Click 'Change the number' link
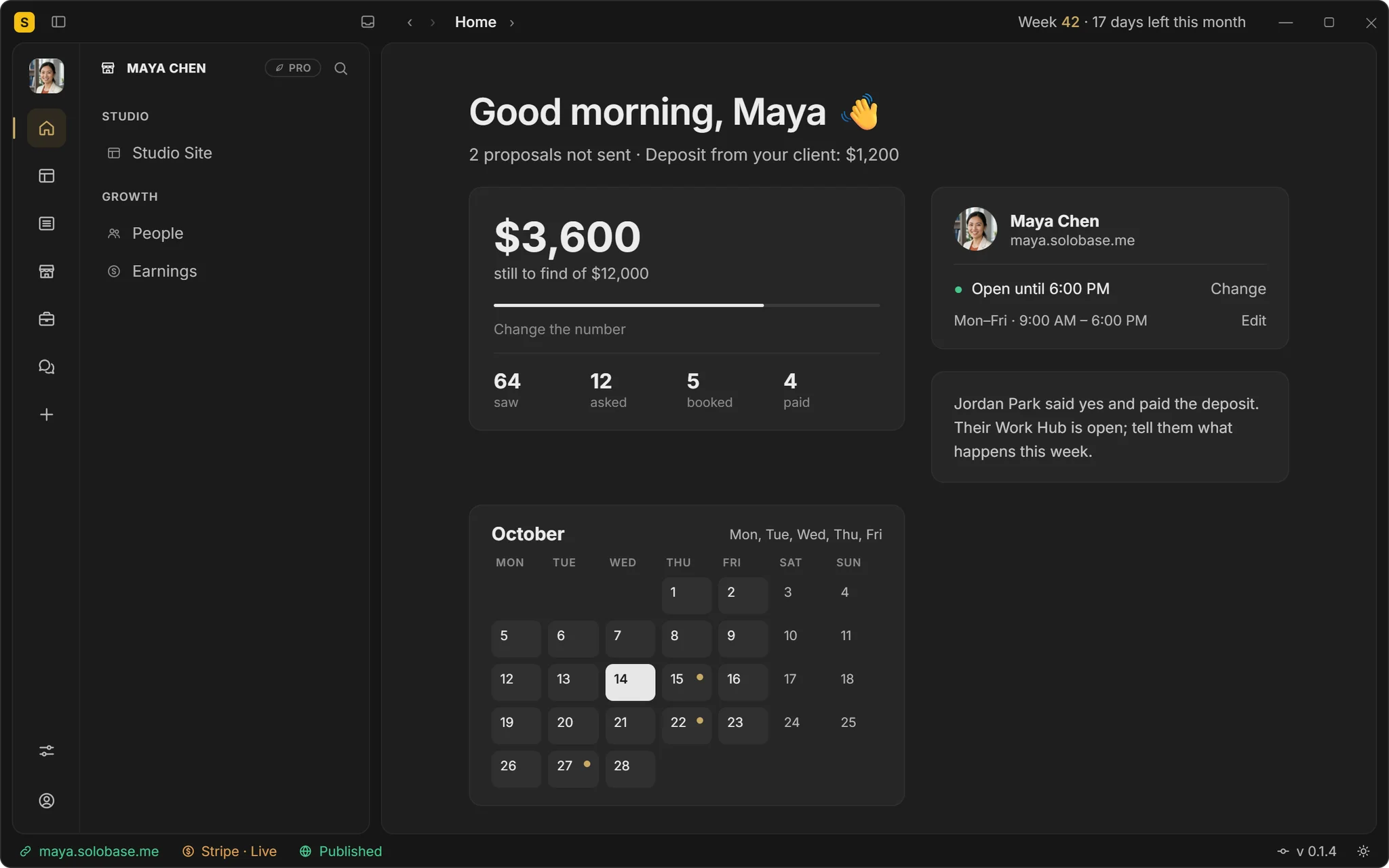 point(560,329)
